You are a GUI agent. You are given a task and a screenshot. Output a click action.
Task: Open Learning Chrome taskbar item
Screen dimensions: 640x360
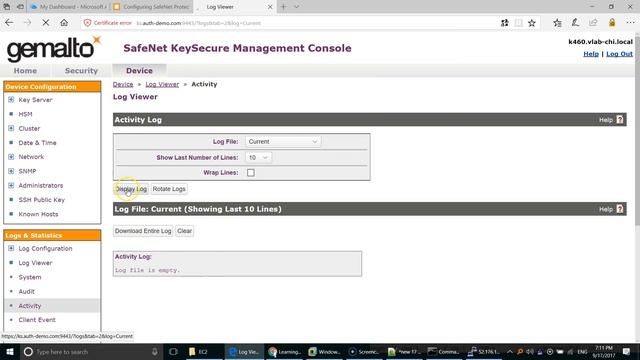pos(284,351)
